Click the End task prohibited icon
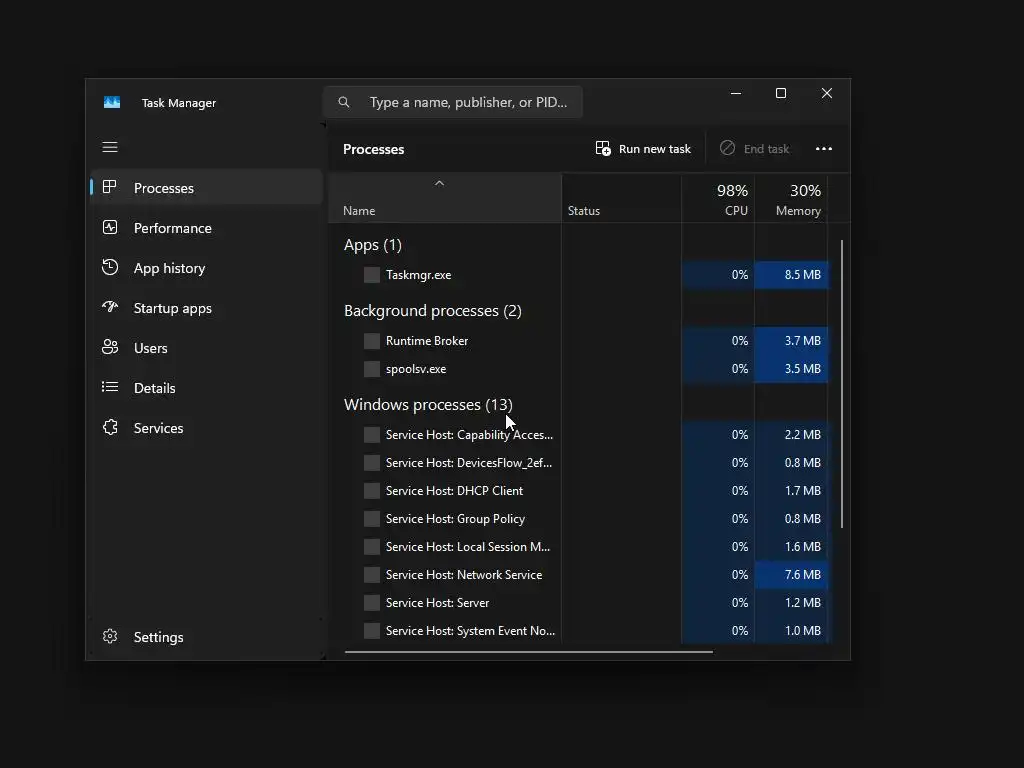1024x768 pixels. click(727, 148)
